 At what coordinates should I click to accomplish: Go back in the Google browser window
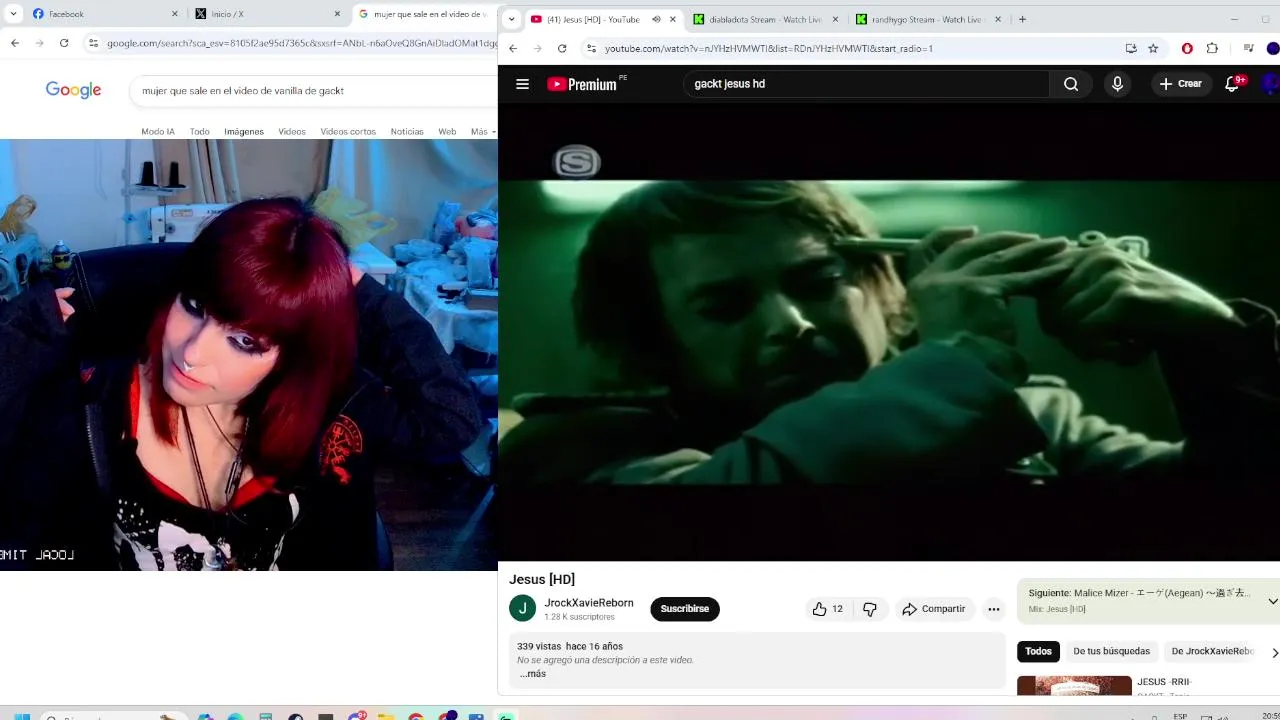tap(15, 43)
